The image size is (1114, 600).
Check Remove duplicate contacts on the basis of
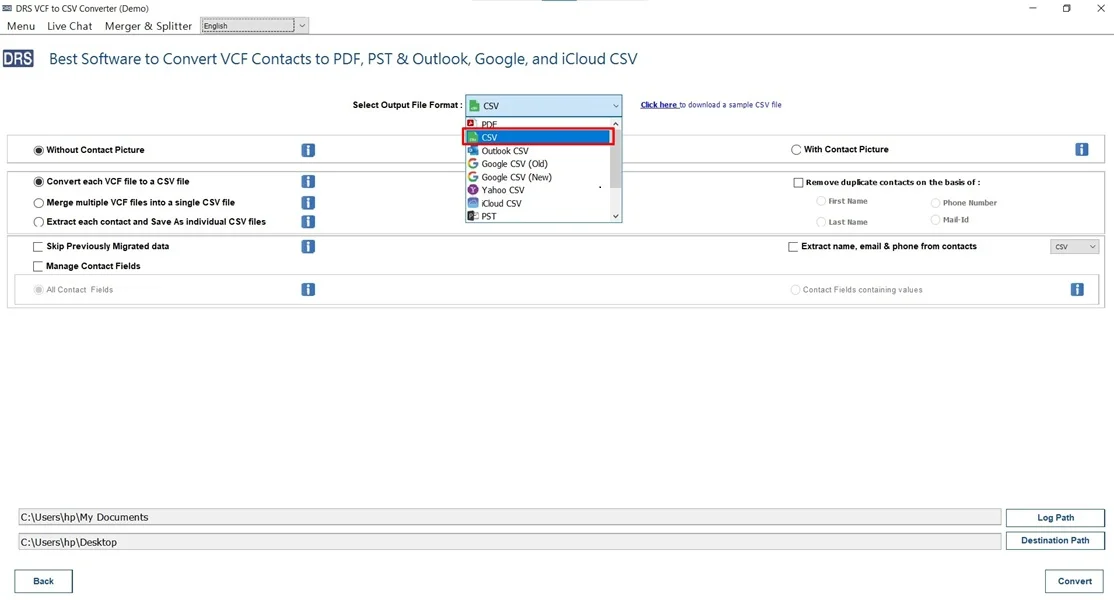tap(797, 181)
